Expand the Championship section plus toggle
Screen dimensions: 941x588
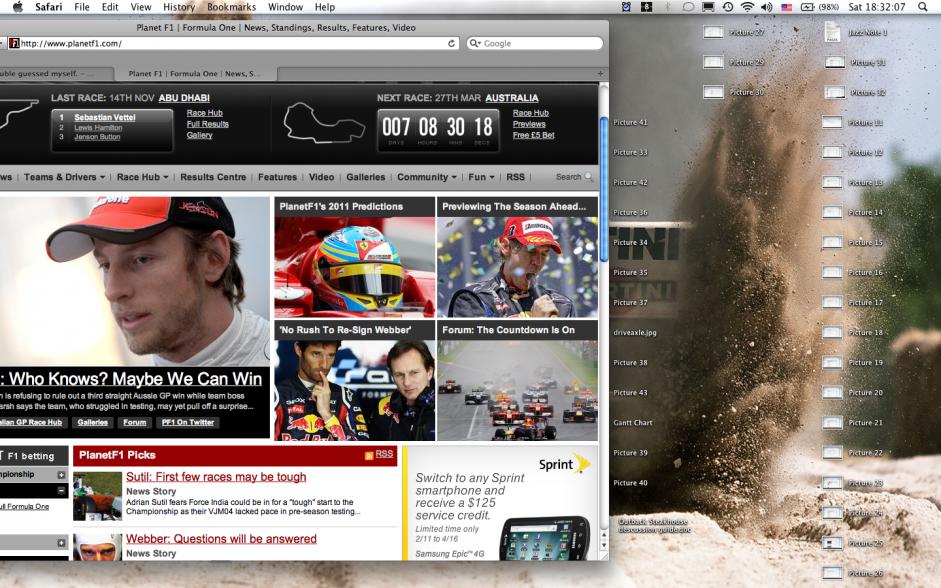(x=61, y=475)
